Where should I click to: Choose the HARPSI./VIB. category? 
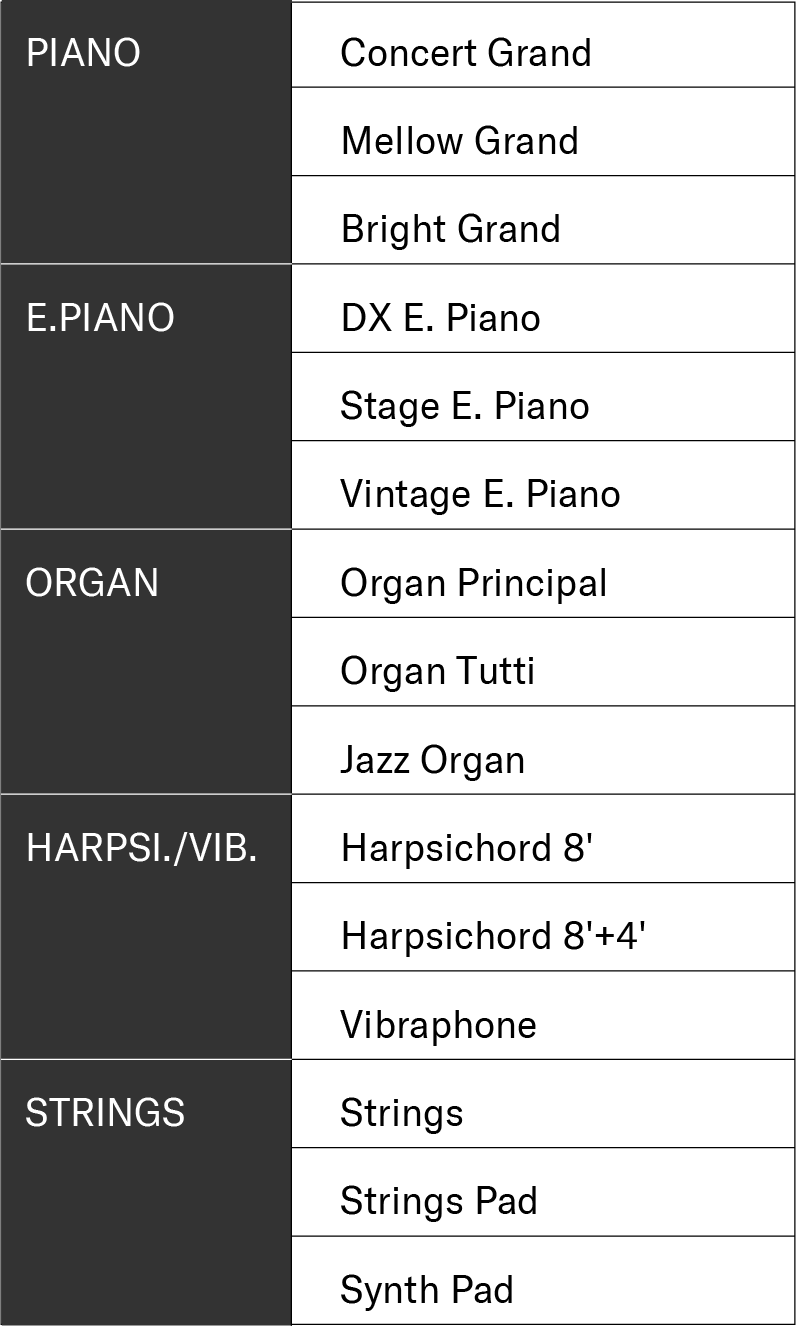(141, 848)
